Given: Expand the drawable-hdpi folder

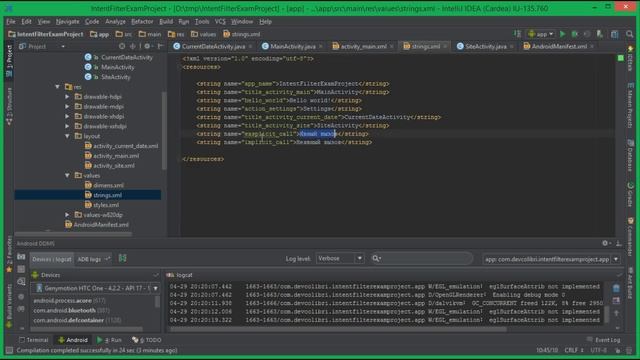Looking at the screenshot, I should tap(67, 97).
